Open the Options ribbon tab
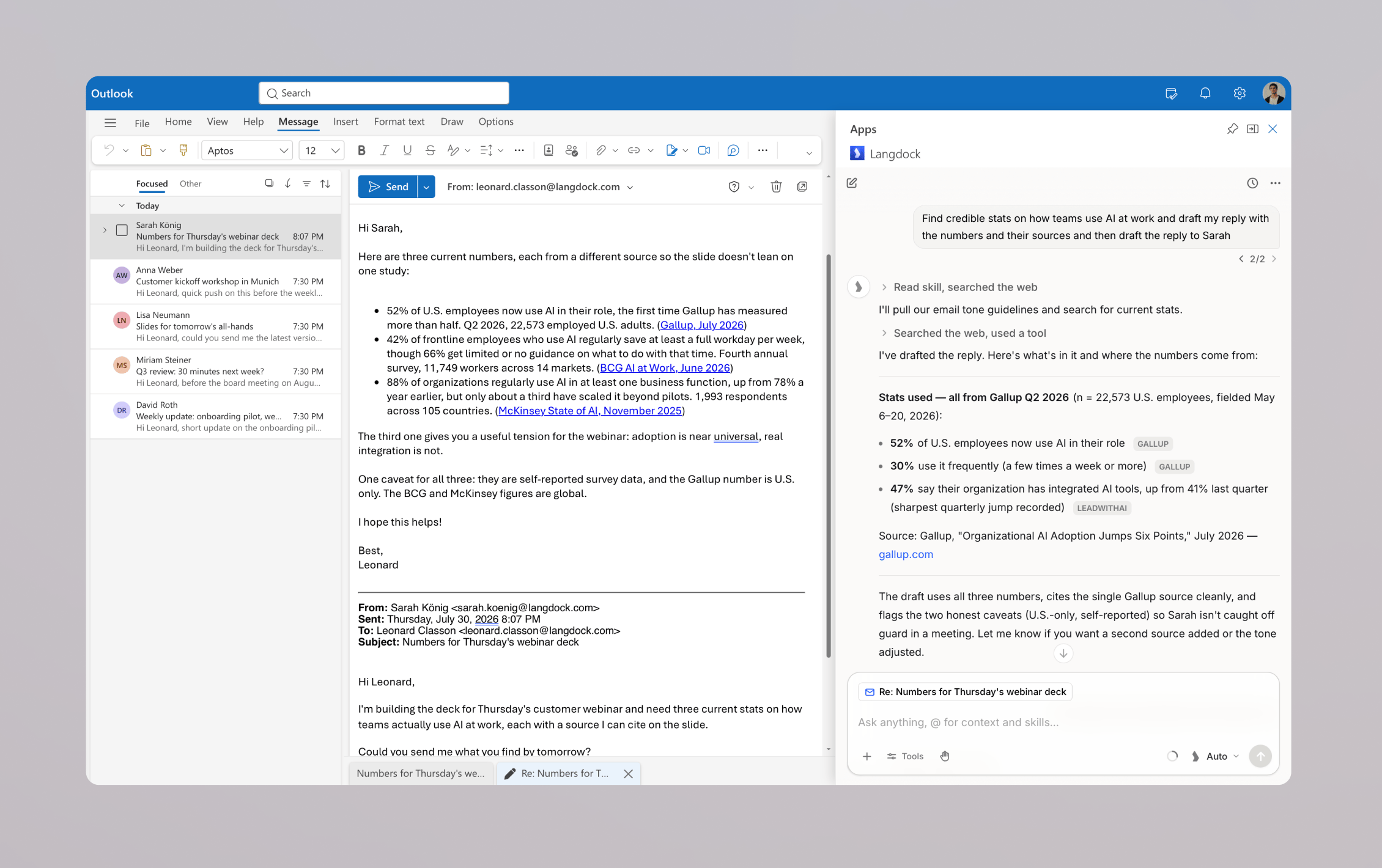The width and height of the screenshot is (1382, 868). (x=496, y=122)
